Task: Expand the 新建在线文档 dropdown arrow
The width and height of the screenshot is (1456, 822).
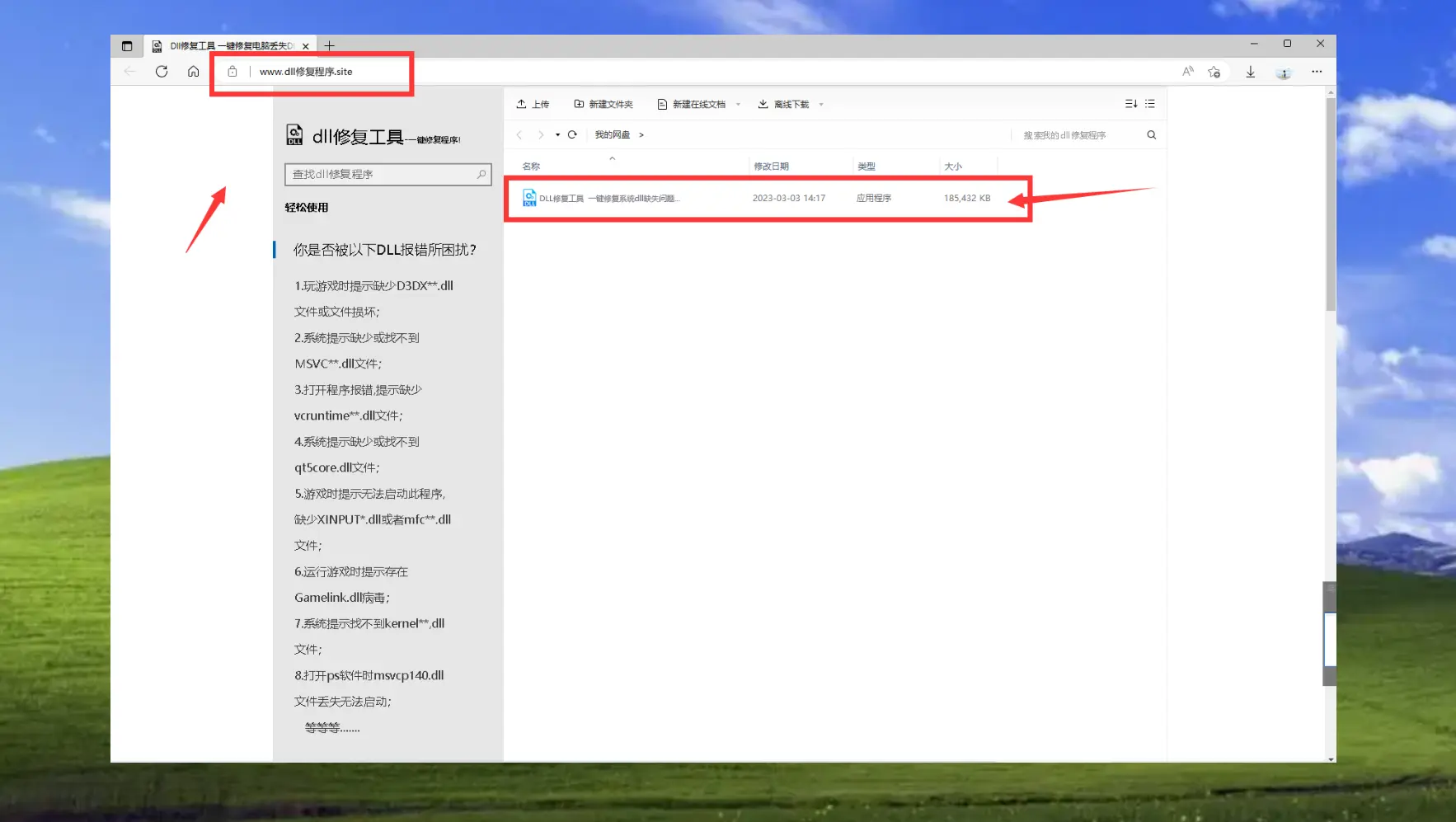Action: click(x=738, y=104)
